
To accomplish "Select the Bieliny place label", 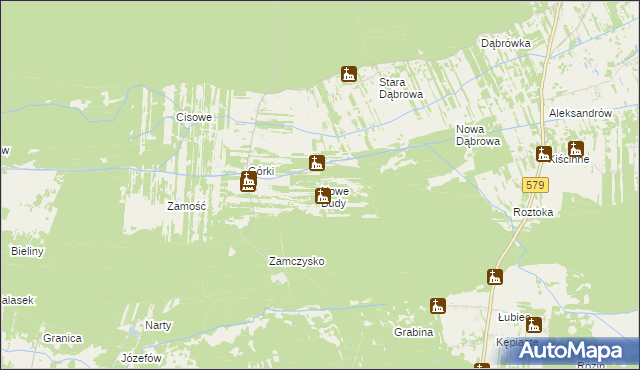I will tap(27, 251).
